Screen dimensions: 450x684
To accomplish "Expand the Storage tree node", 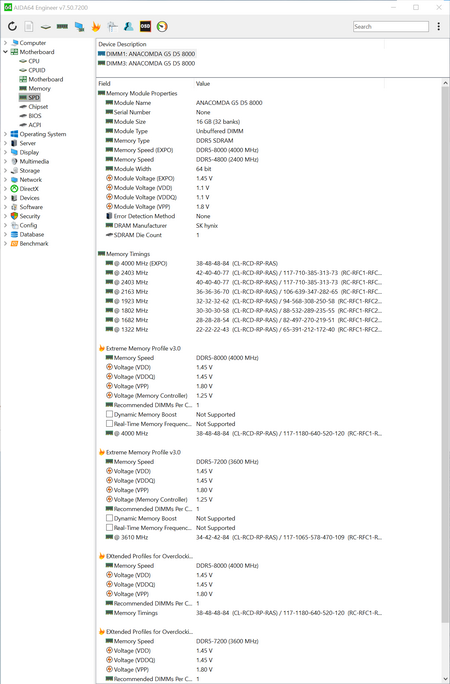I will [x=5, y=171].
